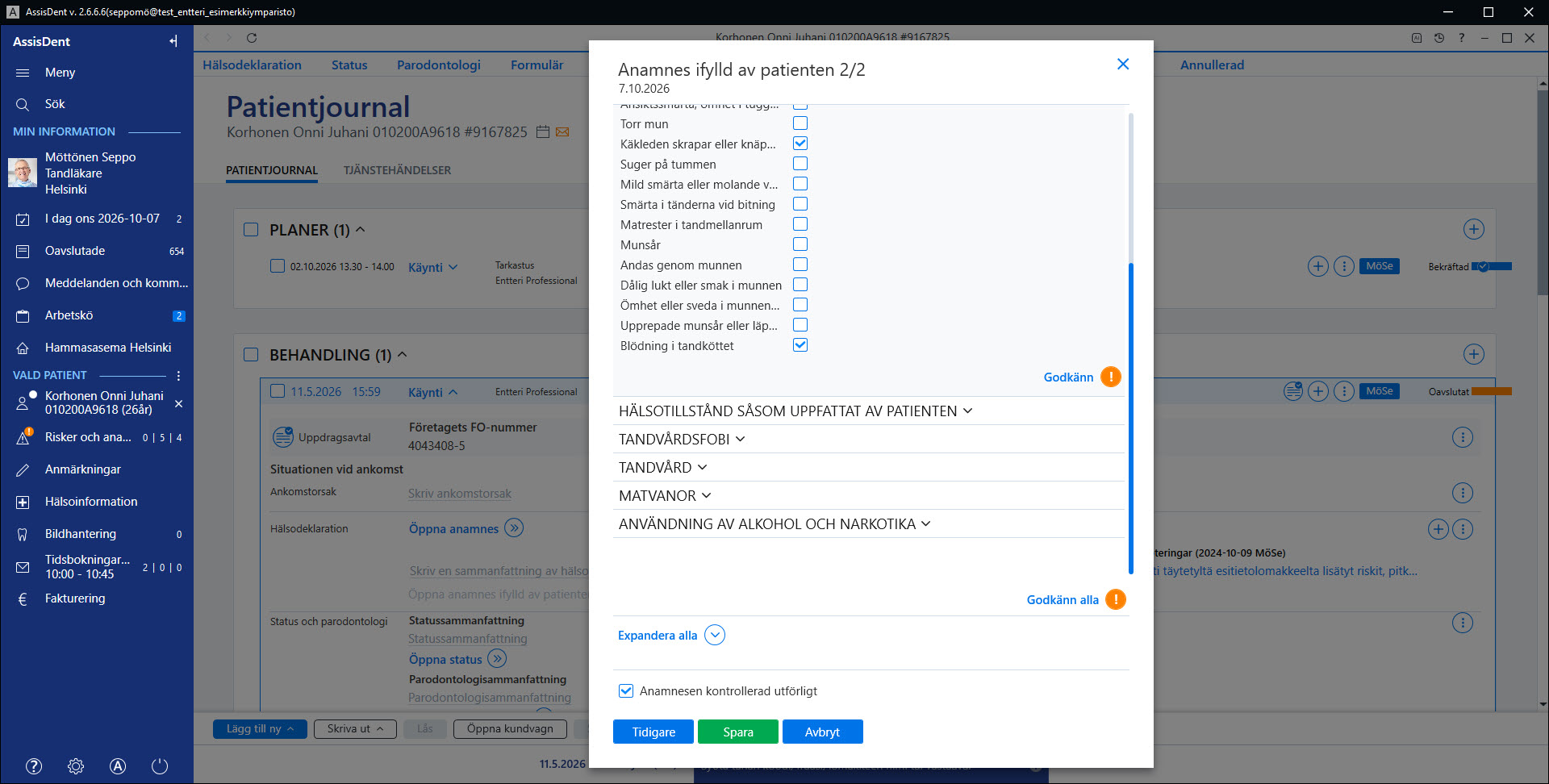Open settings gear in sidebar footer
Viewport: 1549px width, 784px height.
click(x=76, y=766)
